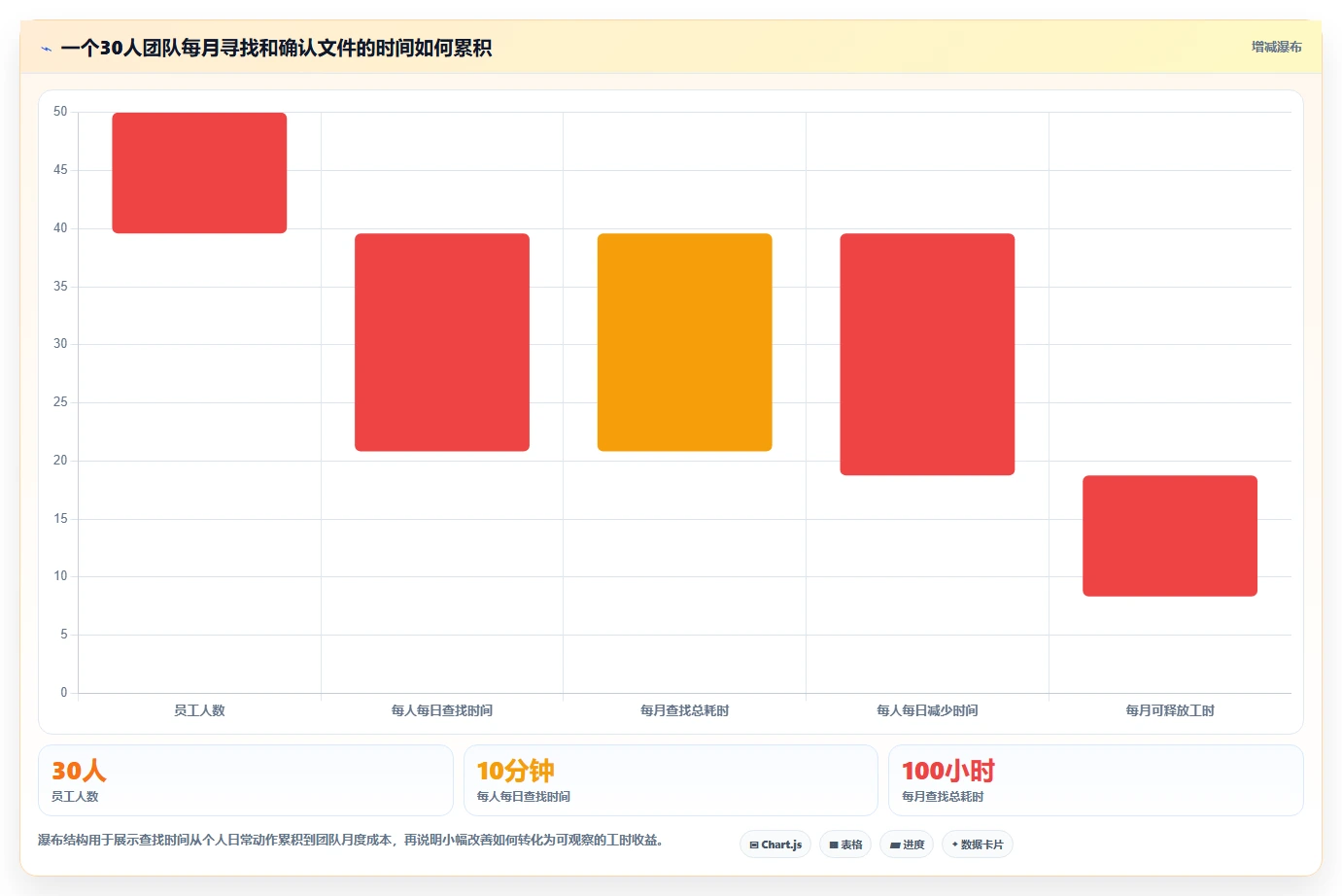Select the 表格 chip
This screenshot has height=896, width=1342.
pyautogui.click(x=845, y=844)
